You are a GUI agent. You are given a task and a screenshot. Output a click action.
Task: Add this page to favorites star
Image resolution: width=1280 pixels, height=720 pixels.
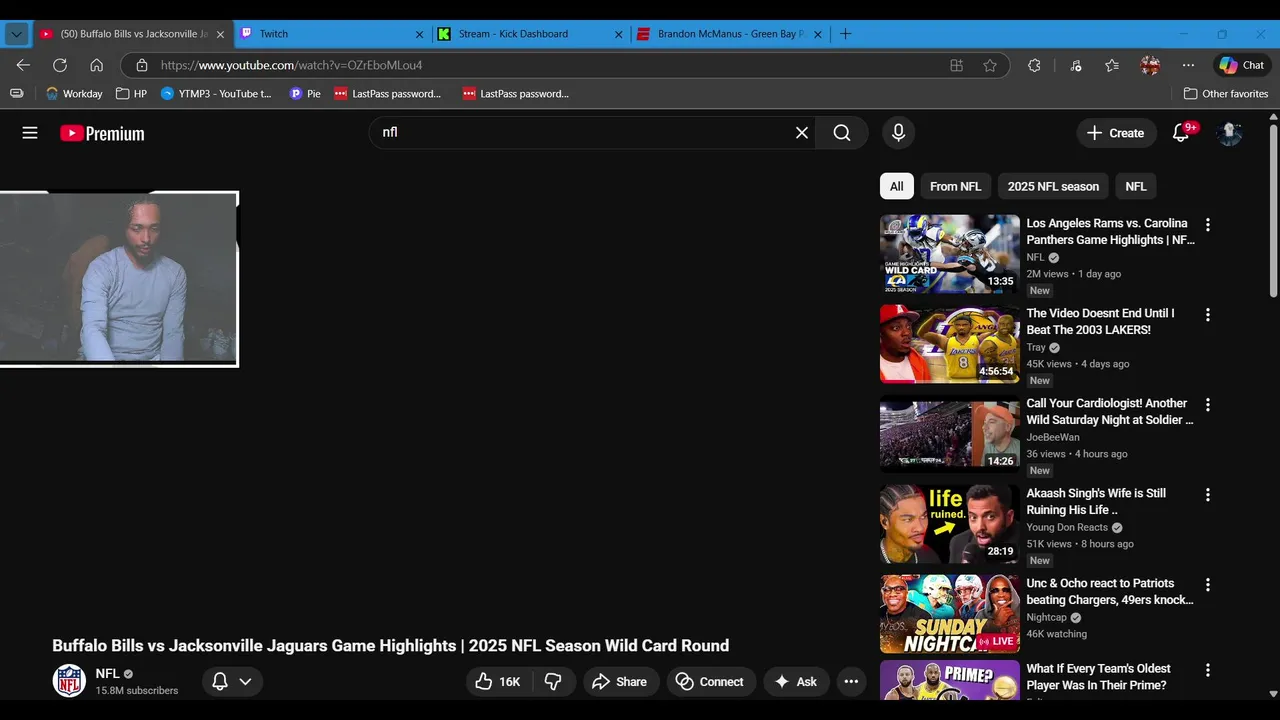click(990, 65)
